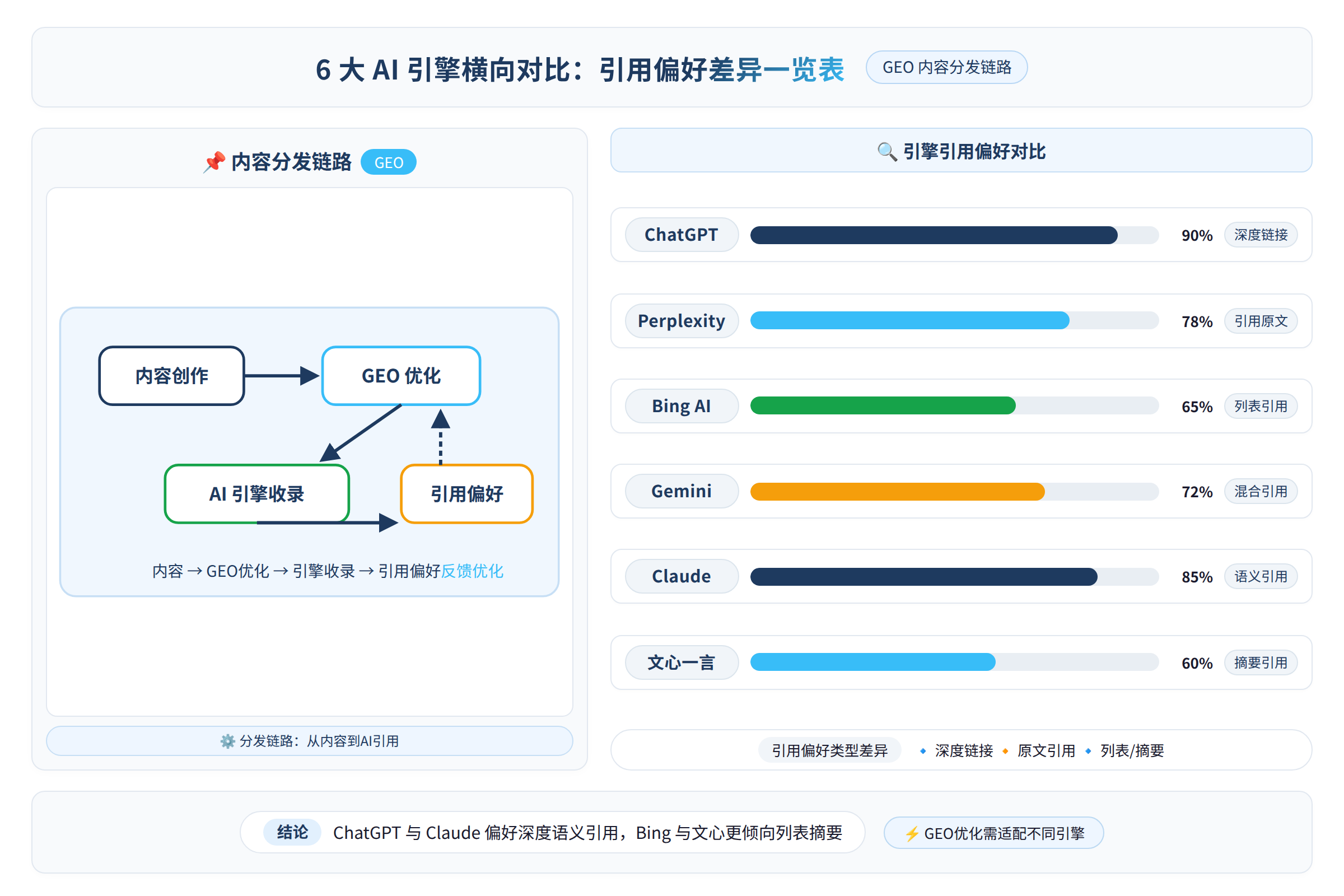Click the 混合引用 tag in Gemini row
The width and height of the screenshot is (1344, 896).
click(1261, 492)
